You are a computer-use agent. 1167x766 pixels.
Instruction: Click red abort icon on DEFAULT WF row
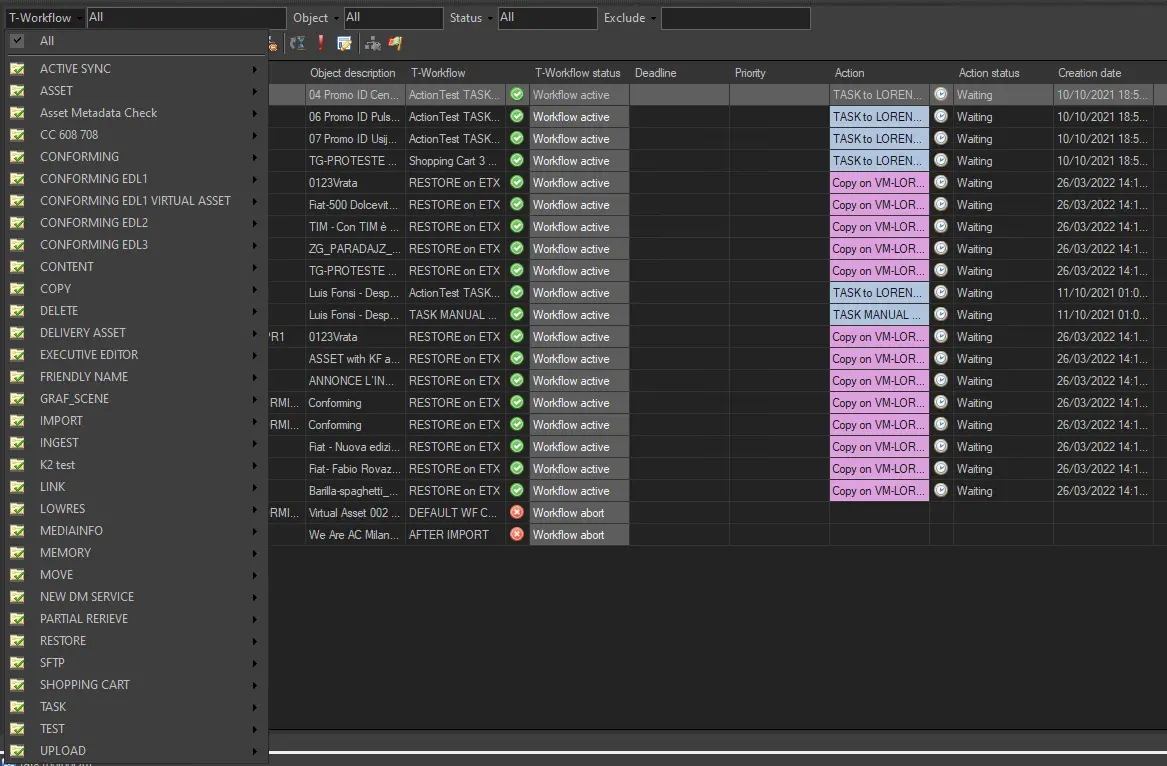[517, 512]
